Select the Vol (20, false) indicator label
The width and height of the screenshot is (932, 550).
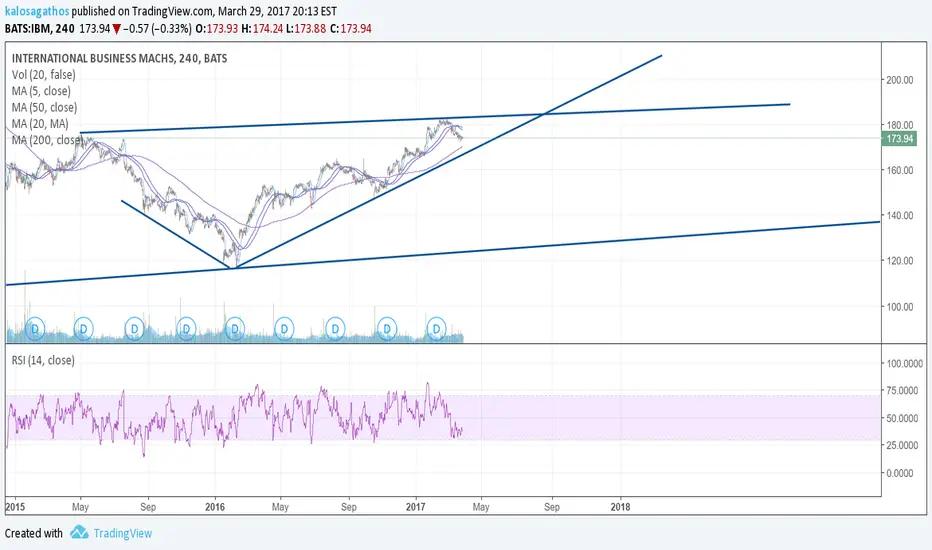(x=43, y=75)
